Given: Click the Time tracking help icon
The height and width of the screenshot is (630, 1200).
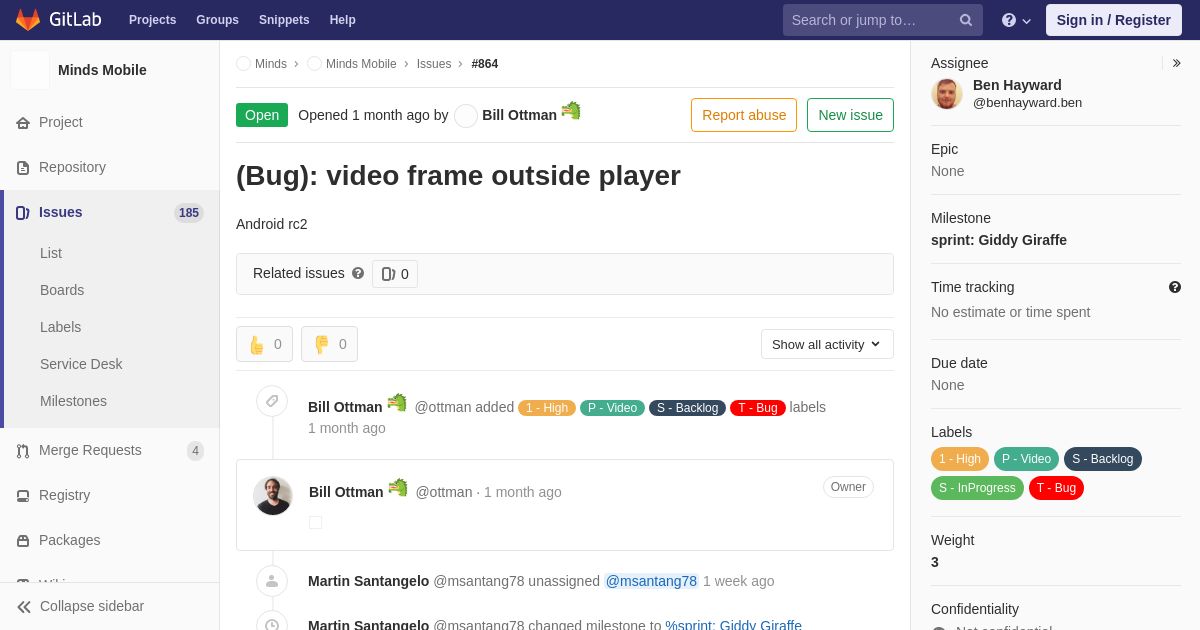Looking at the screenshot, I should (1175, 287).
